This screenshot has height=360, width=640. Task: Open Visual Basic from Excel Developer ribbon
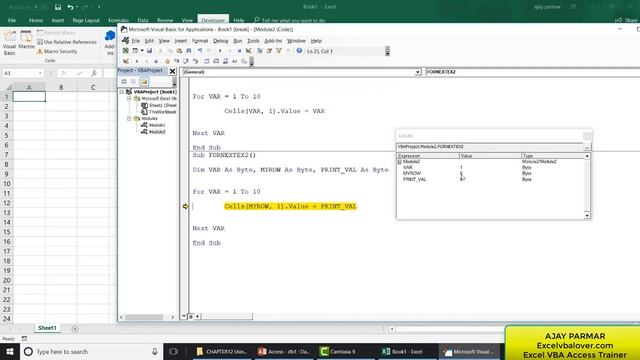[x=9, y=42]
